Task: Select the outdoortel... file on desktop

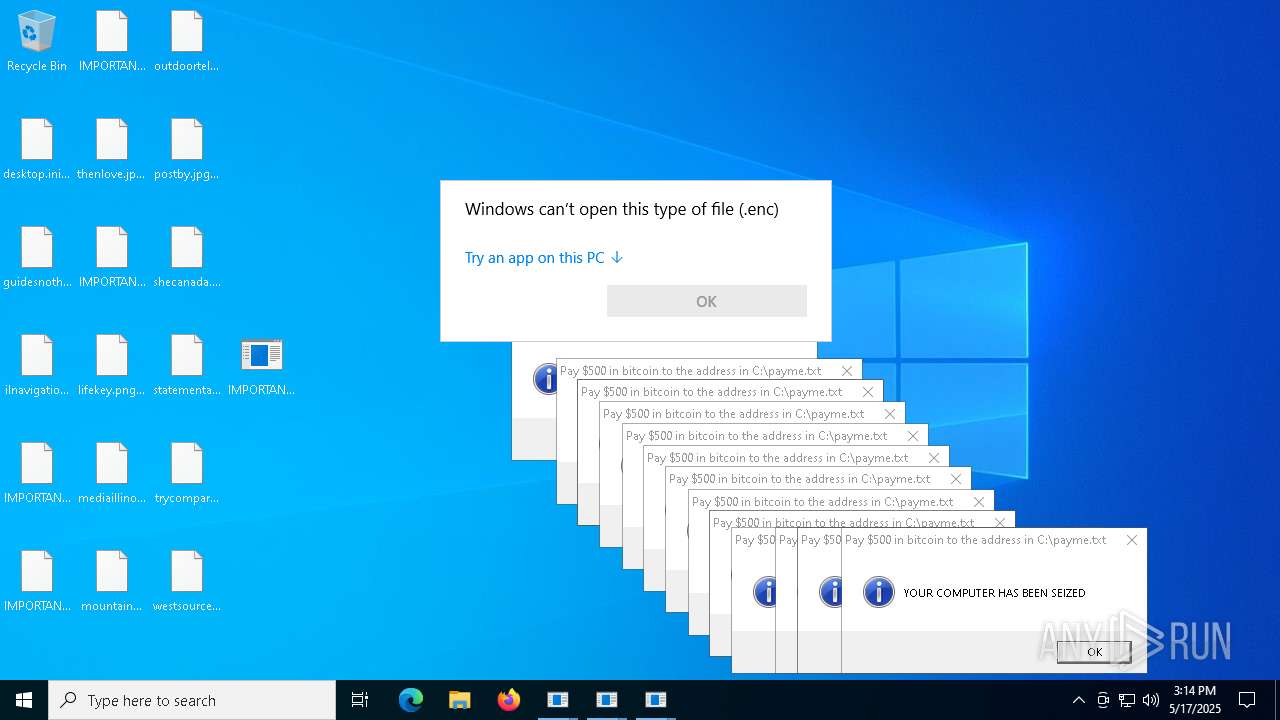Action: point(187,42)
